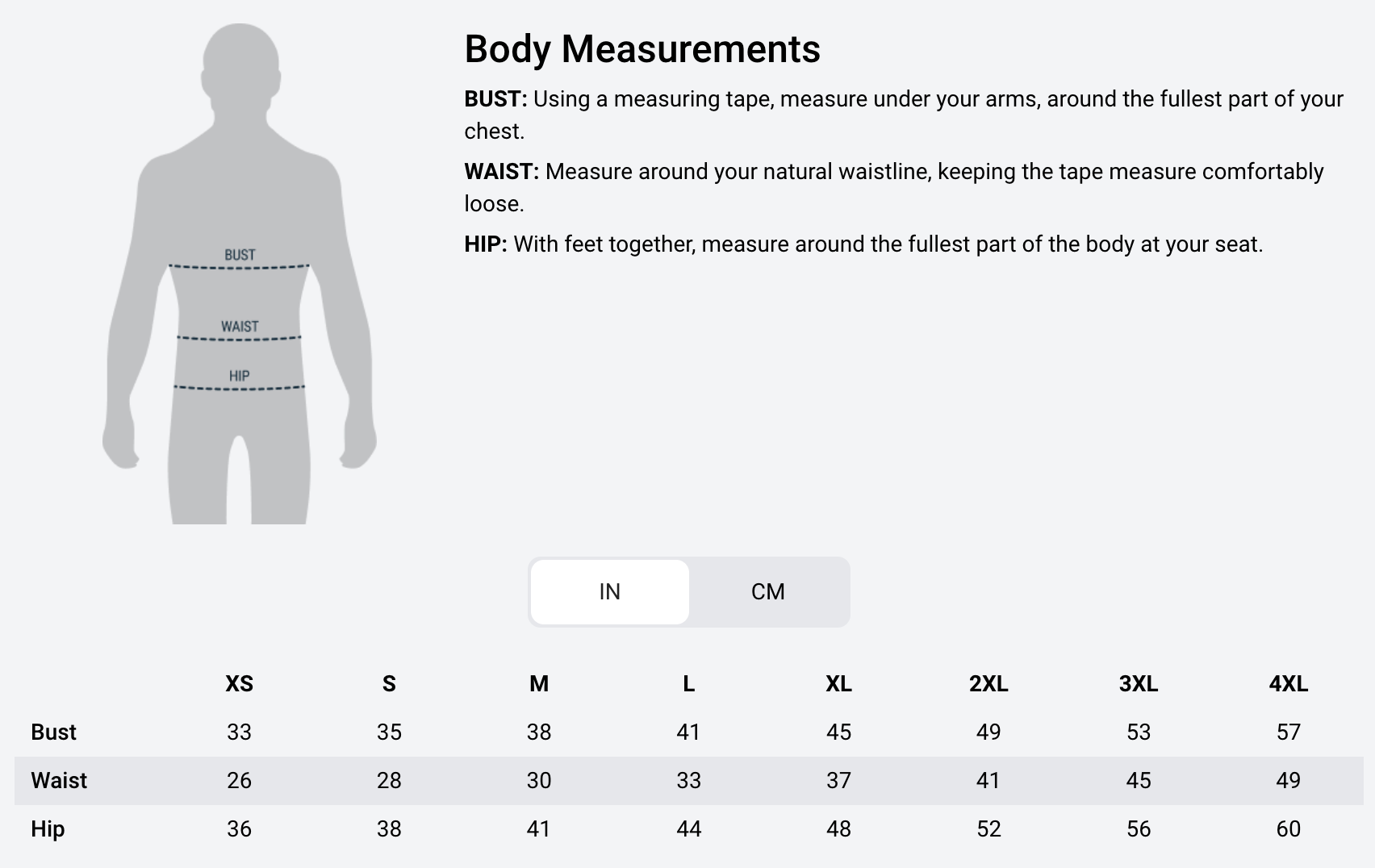Select the IN unit option

(x=610, y=591)
